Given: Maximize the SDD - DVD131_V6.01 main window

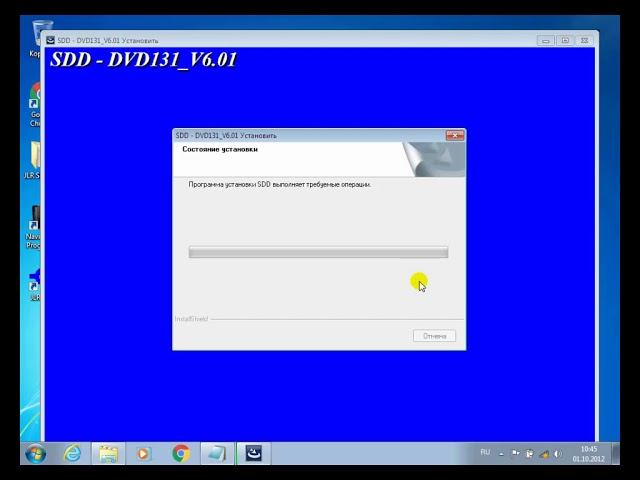Looking at the screenshot, I should (x=565, y=40).
